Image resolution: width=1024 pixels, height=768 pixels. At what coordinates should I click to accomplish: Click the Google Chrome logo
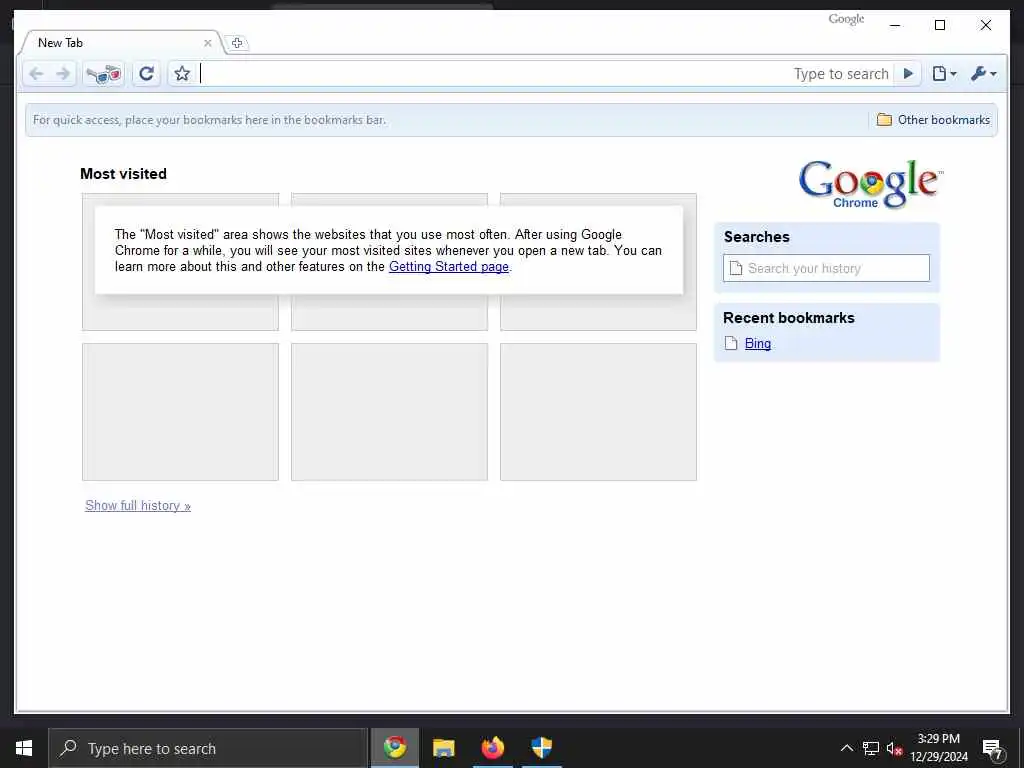coord(871,184)
